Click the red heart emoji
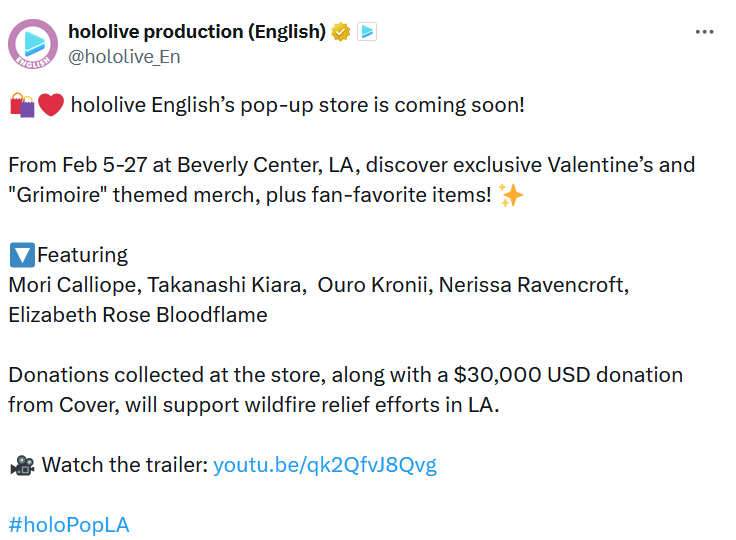736x540 pixels. 51,105
